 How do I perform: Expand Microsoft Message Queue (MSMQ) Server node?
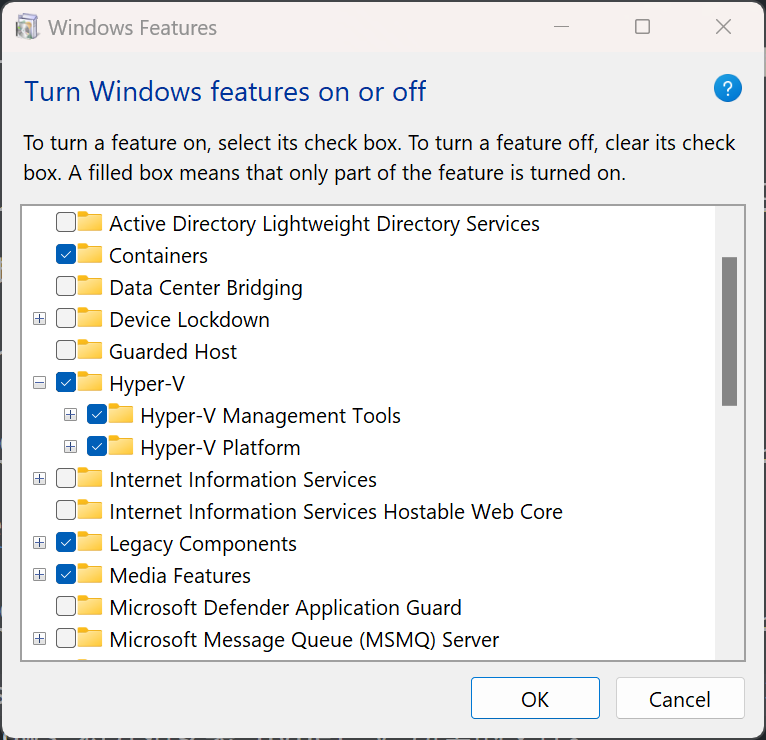click(x=40, y=639)
